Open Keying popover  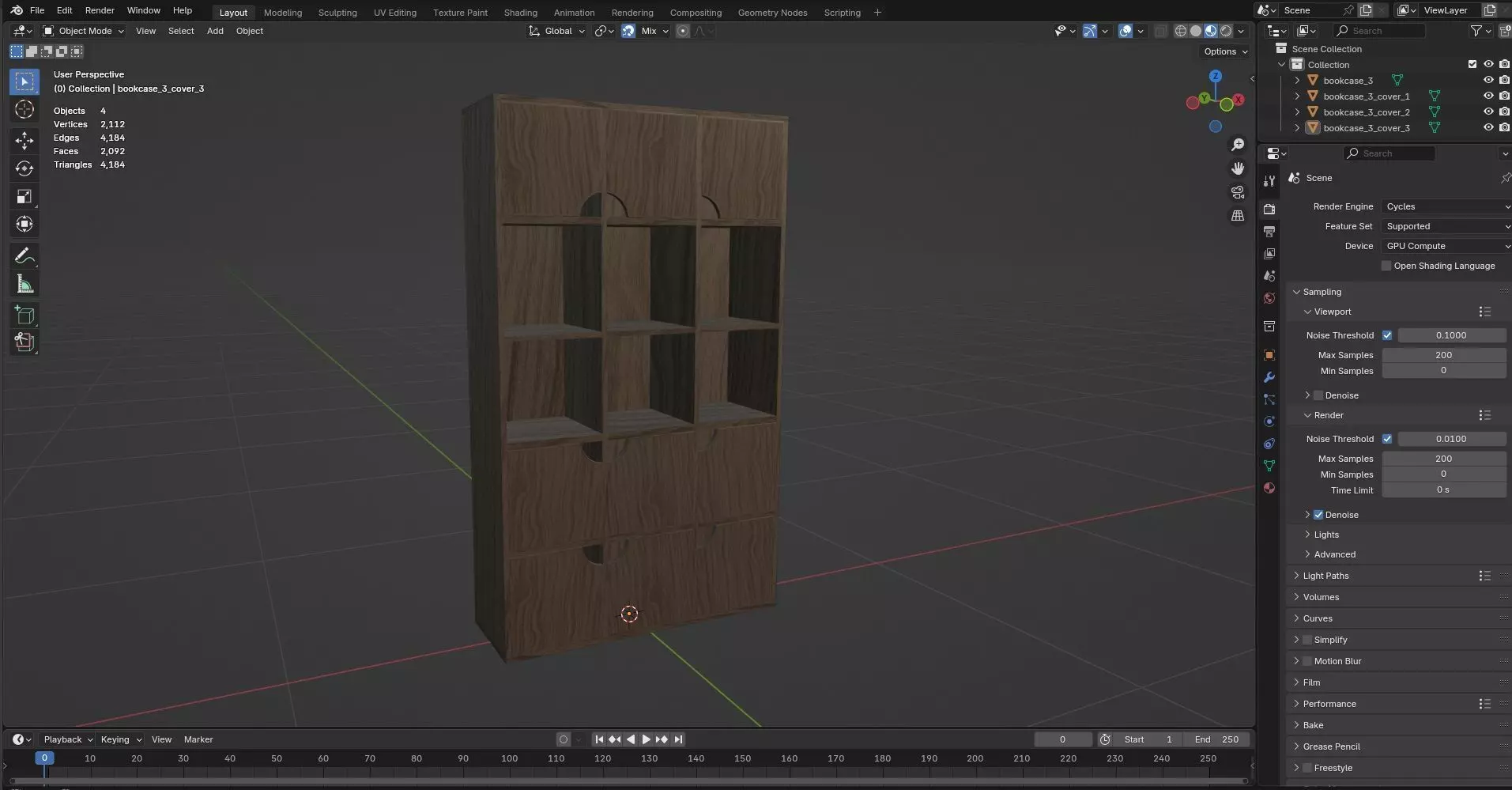pyautogui.click(x=120, y=739)
